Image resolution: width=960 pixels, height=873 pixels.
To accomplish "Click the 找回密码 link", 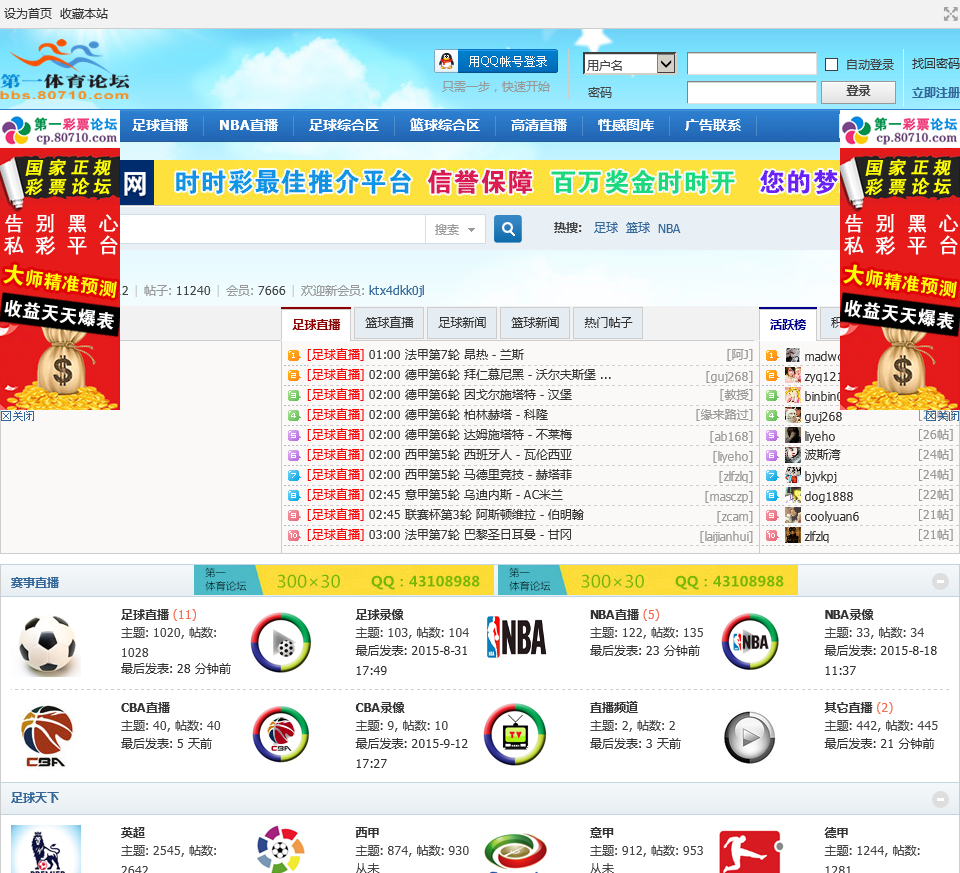I will pos(935,64).
